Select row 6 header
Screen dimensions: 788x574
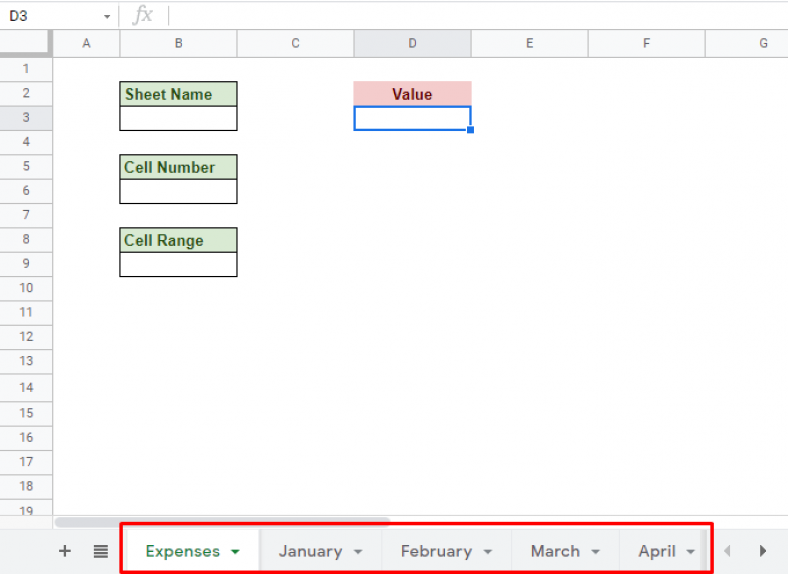(x=26, y=191)
